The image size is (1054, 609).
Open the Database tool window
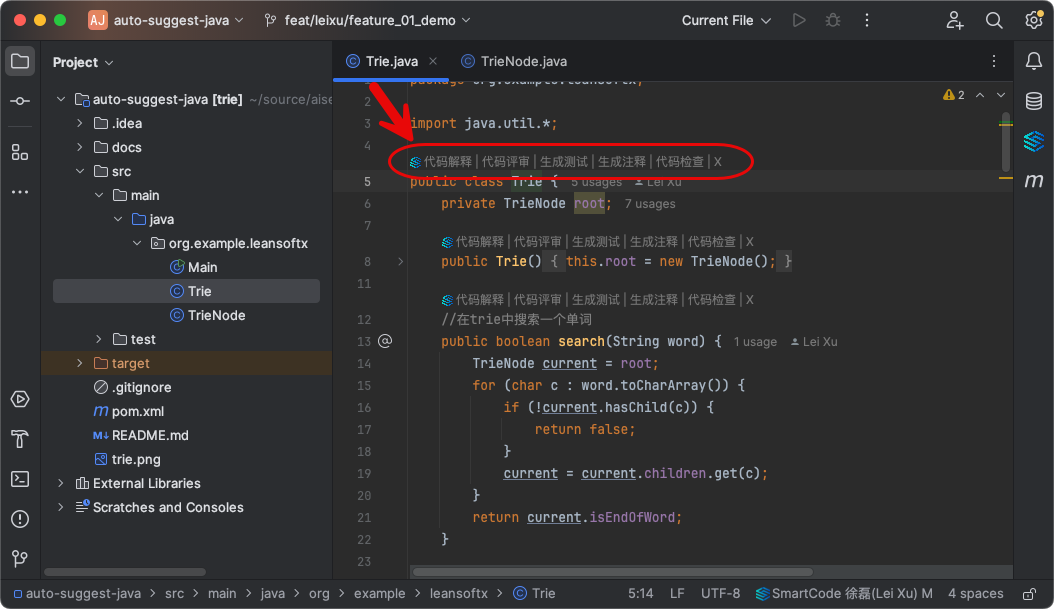1034,101
